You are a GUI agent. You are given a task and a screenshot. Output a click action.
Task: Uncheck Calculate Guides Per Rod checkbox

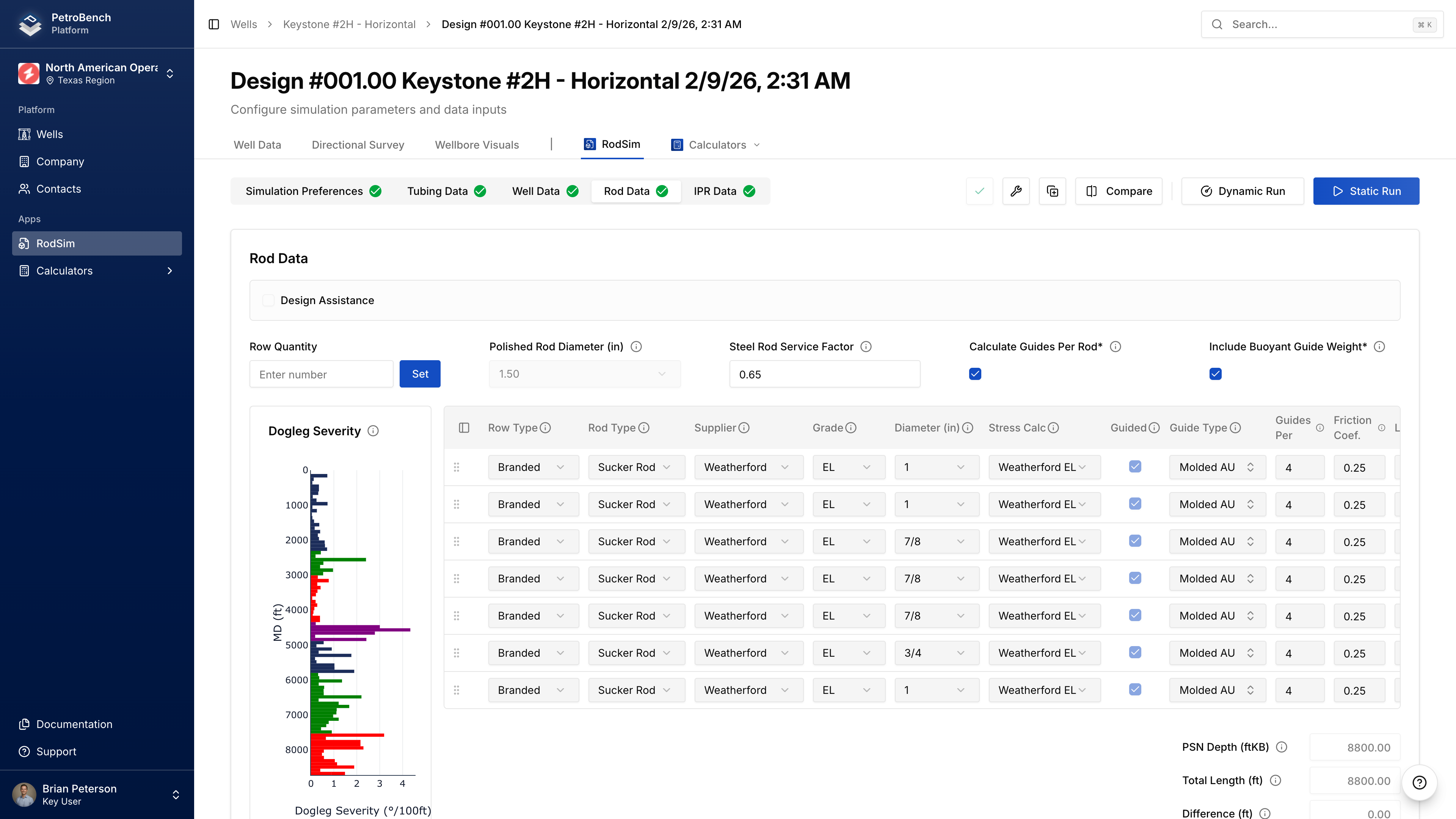[975, 373]
